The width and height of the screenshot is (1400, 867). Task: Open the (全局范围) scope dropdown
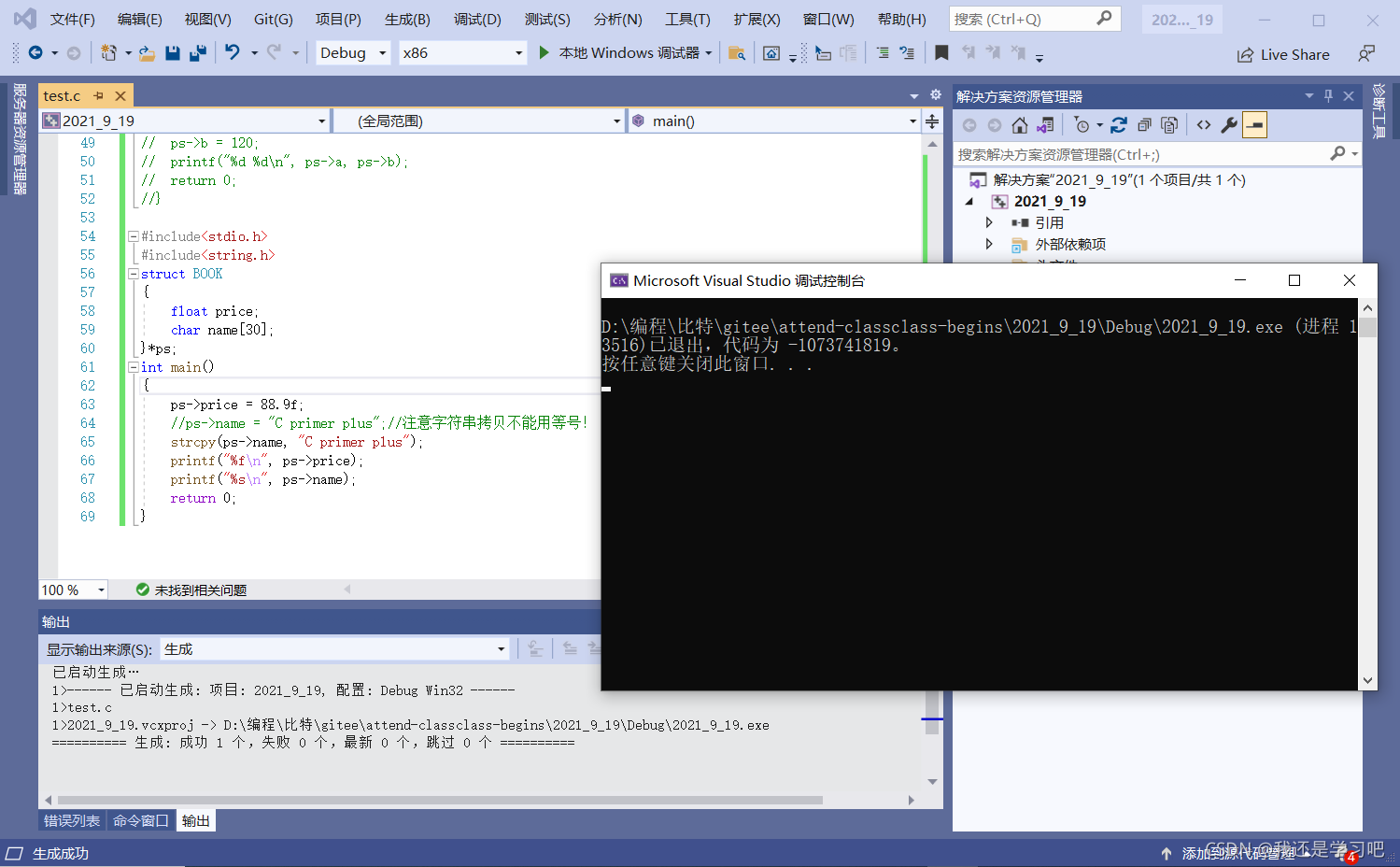(x=478, y=121)
